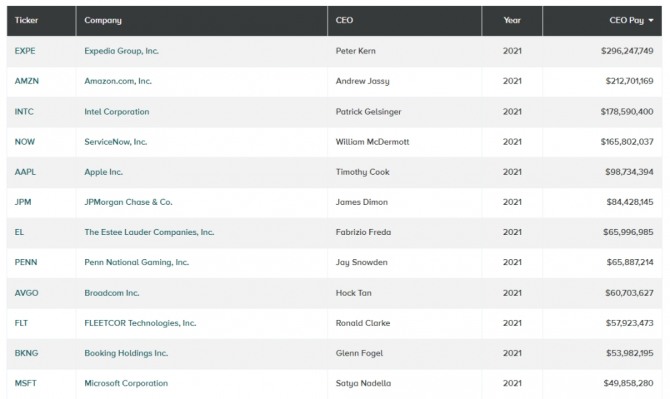Open Penn National Gaming, Inc. link

(136, 262)
